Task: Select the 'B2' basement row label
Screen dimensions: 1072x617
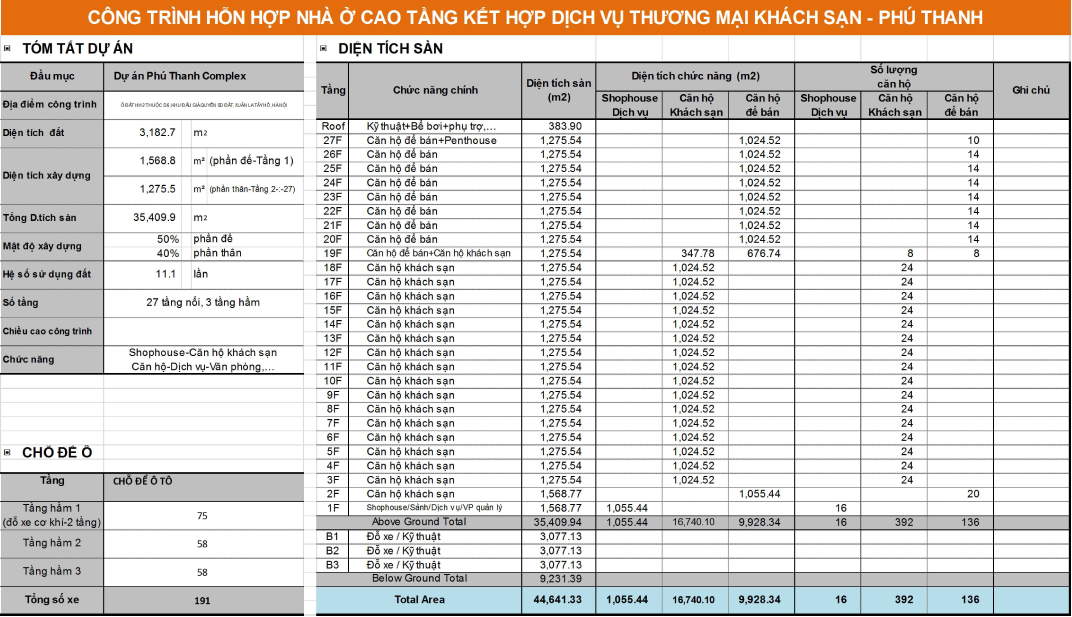Action: 332,551
